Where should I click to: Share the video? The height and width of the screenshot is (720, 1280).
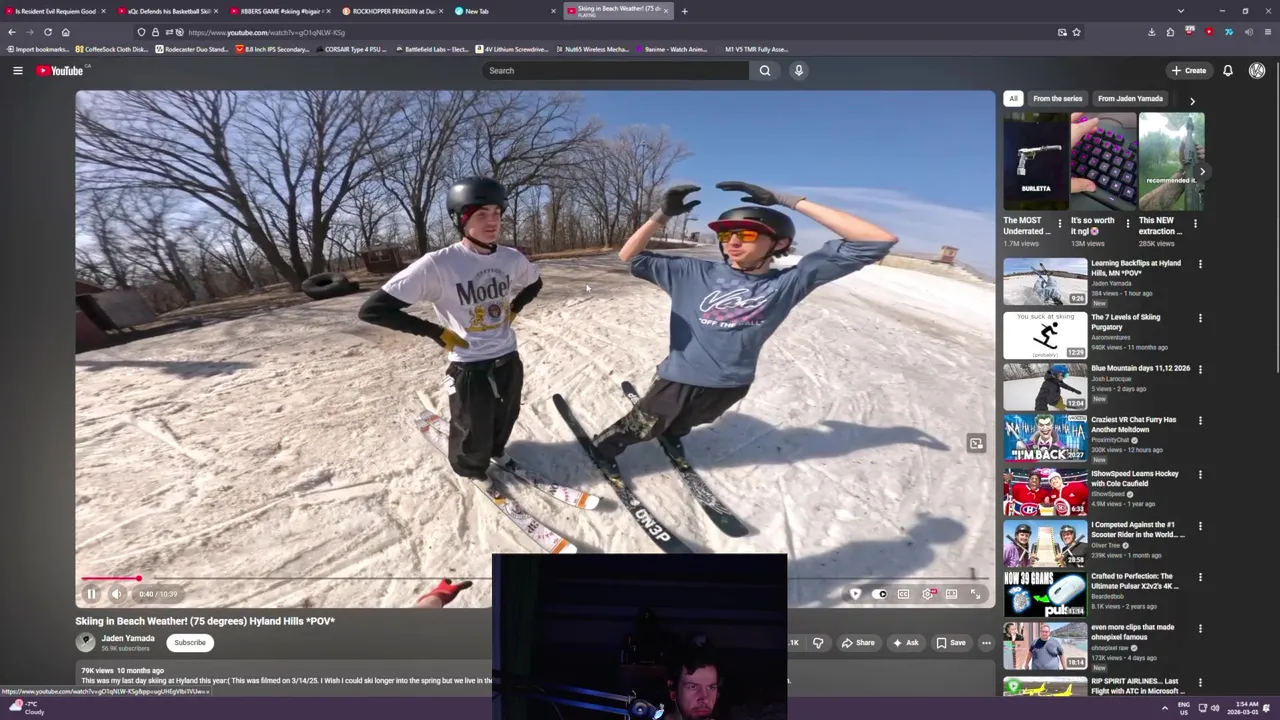point(858,643)
